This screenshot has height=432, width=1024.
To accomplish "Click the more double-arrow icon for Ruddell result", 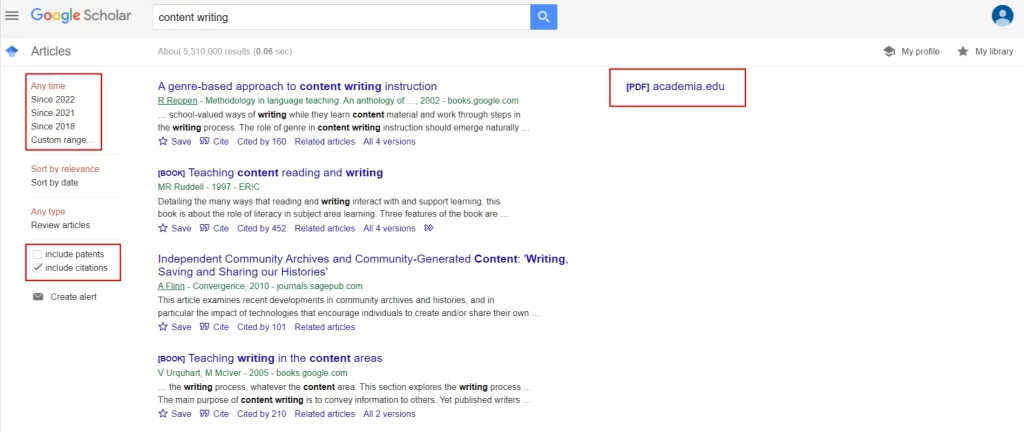I will (428, 228).
